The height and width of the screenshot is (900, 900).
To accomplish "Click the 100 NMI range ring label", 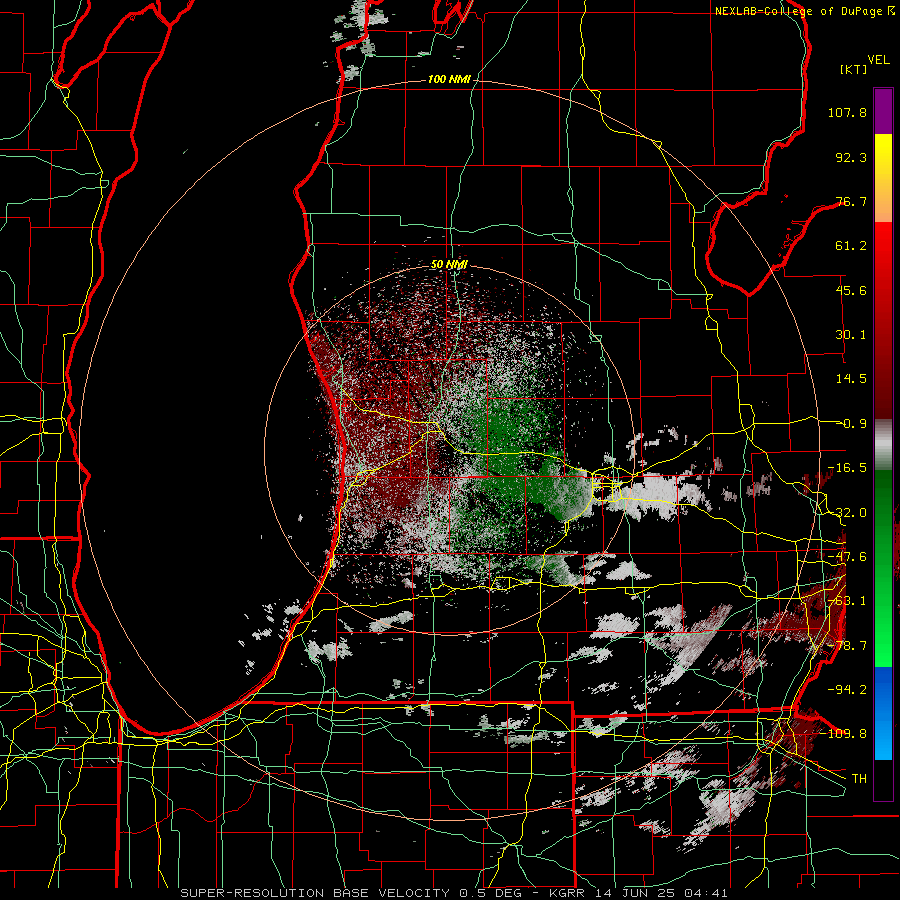I will pos(449,79).
